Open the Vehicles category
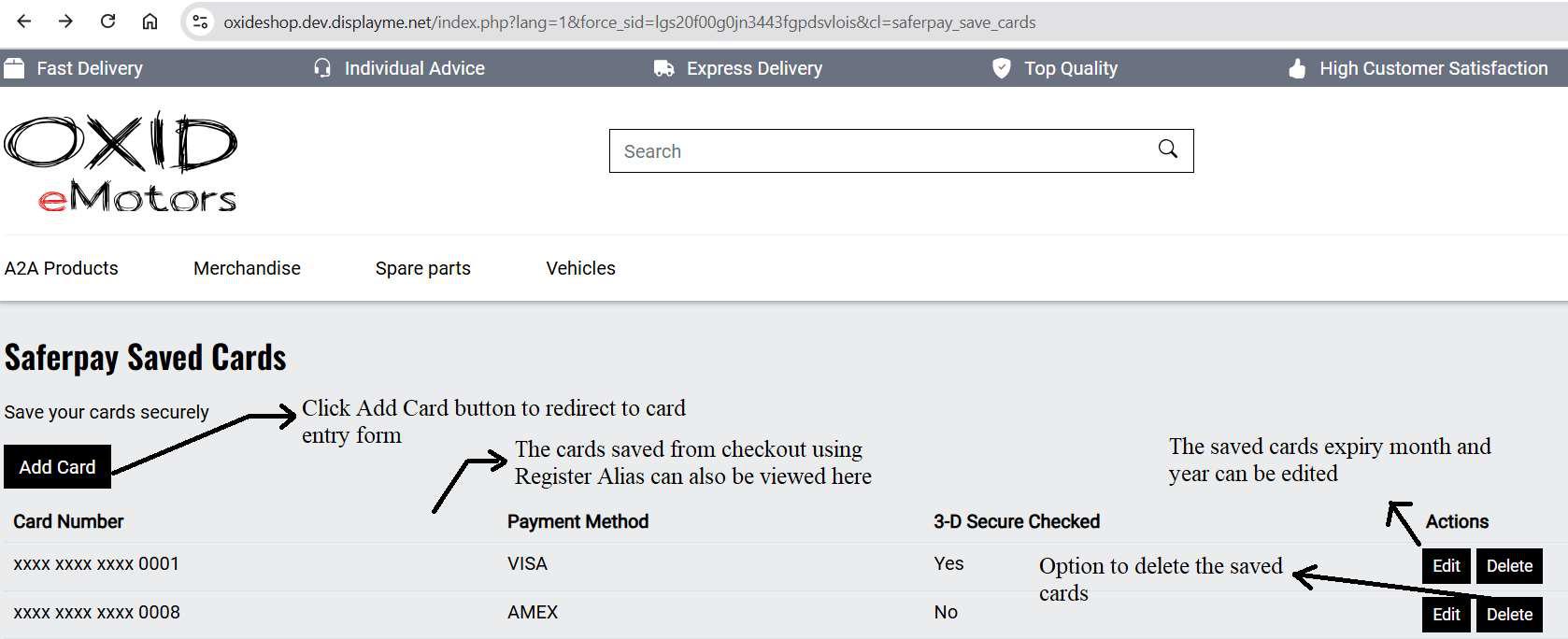Screen dimensions: 1568x639 pyautogui.click(x=580, y=268)
